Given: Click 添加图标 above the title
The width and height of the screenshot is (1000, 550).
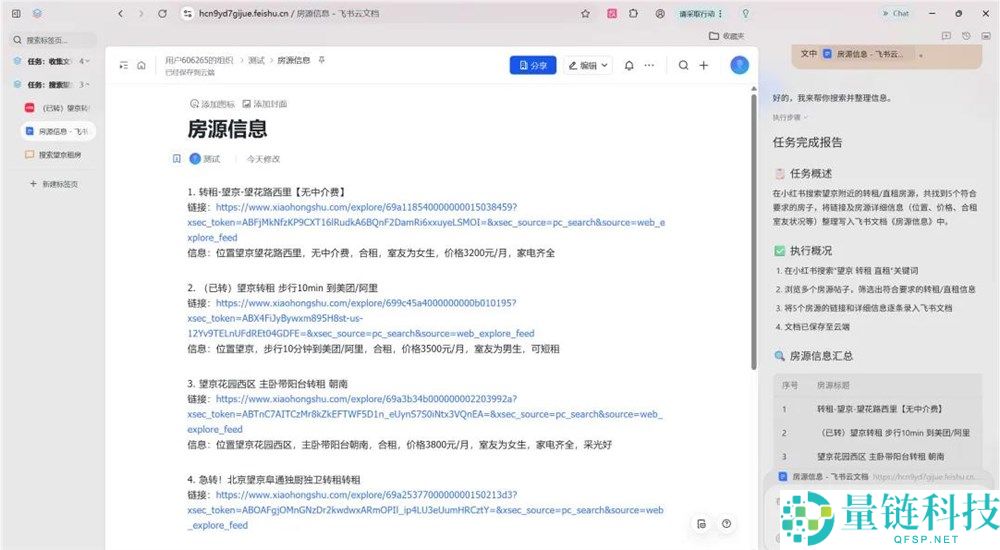Looking at the screenshot, I should click(212, 104).
